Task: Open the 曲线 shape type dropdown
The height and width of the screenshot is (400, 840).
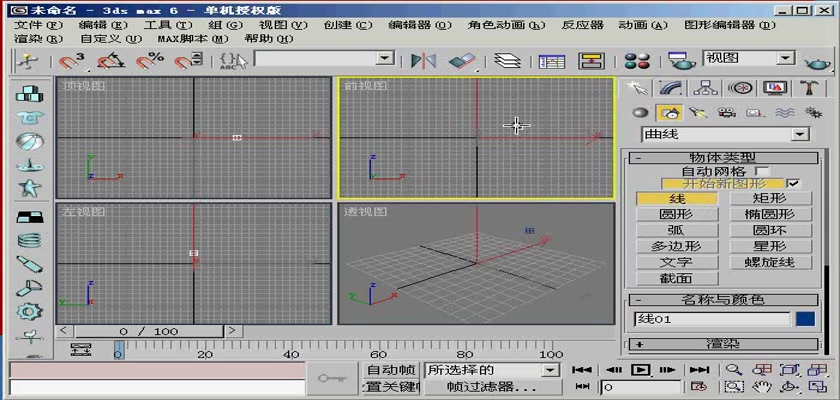Action: click(x=800, y=134)
